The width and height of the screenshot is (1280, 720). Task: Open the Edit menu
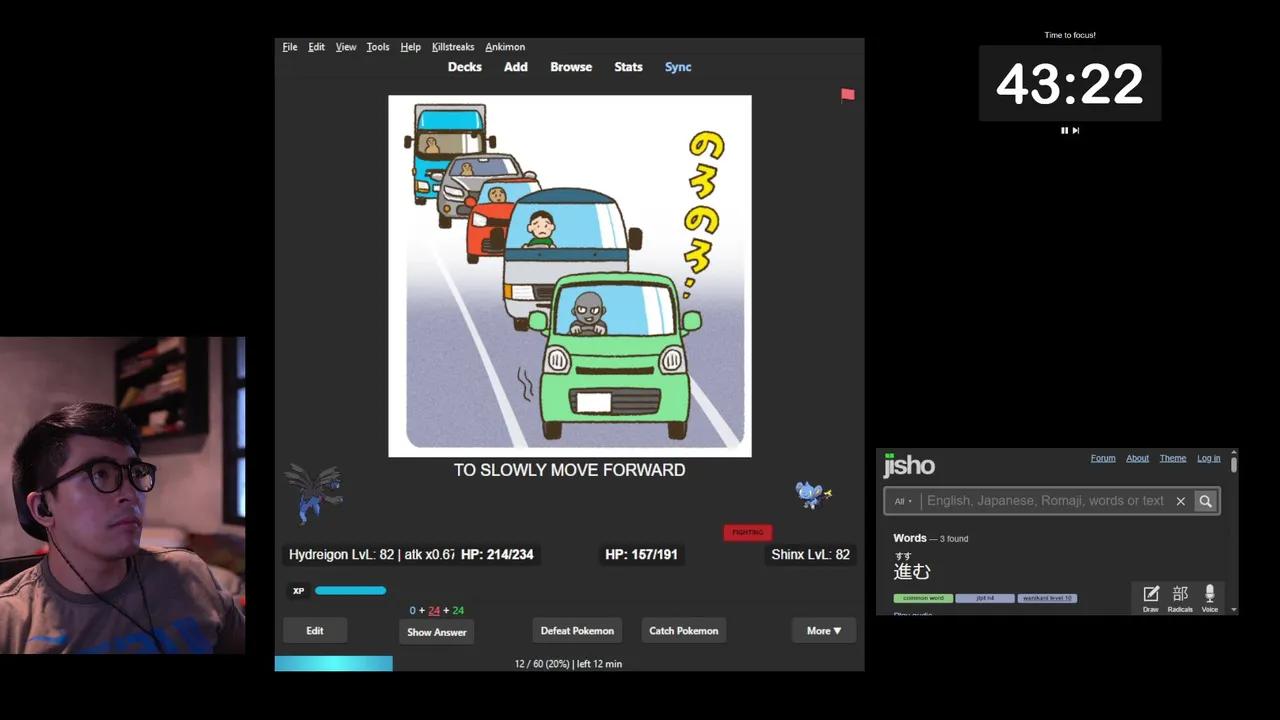pyautogui.click(x=316, y=47)
